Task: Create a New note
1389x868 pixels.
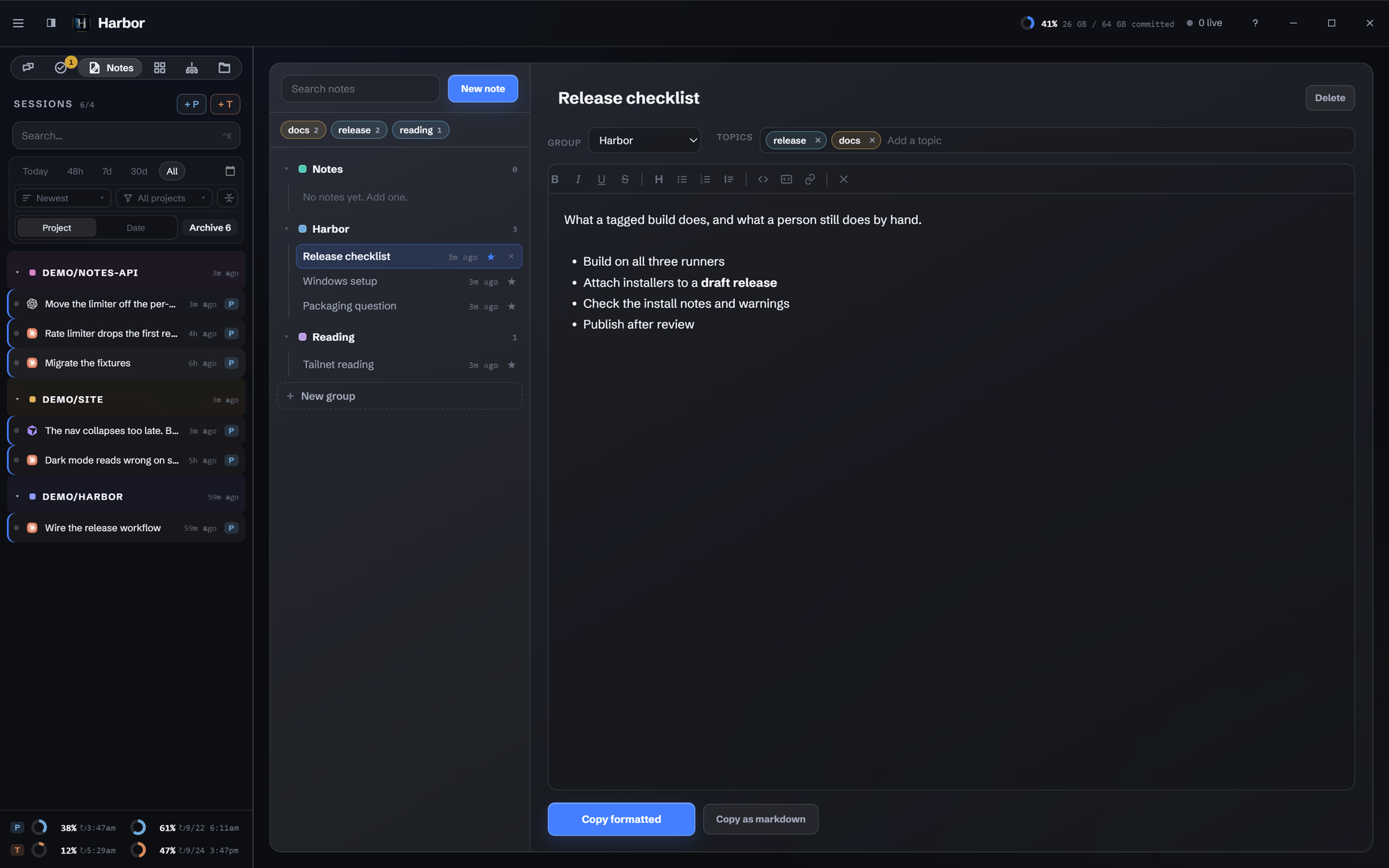Action: (x=483, y=88)
